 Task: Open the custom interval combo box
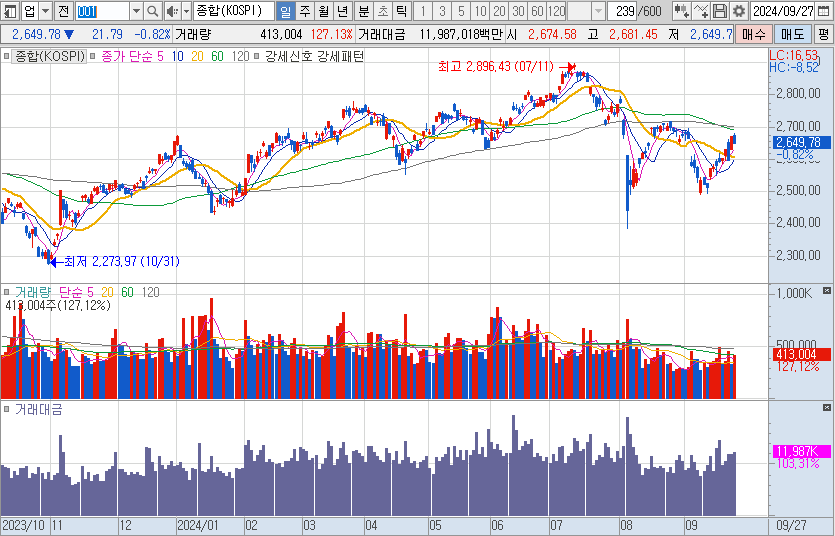tap(586, 11)
